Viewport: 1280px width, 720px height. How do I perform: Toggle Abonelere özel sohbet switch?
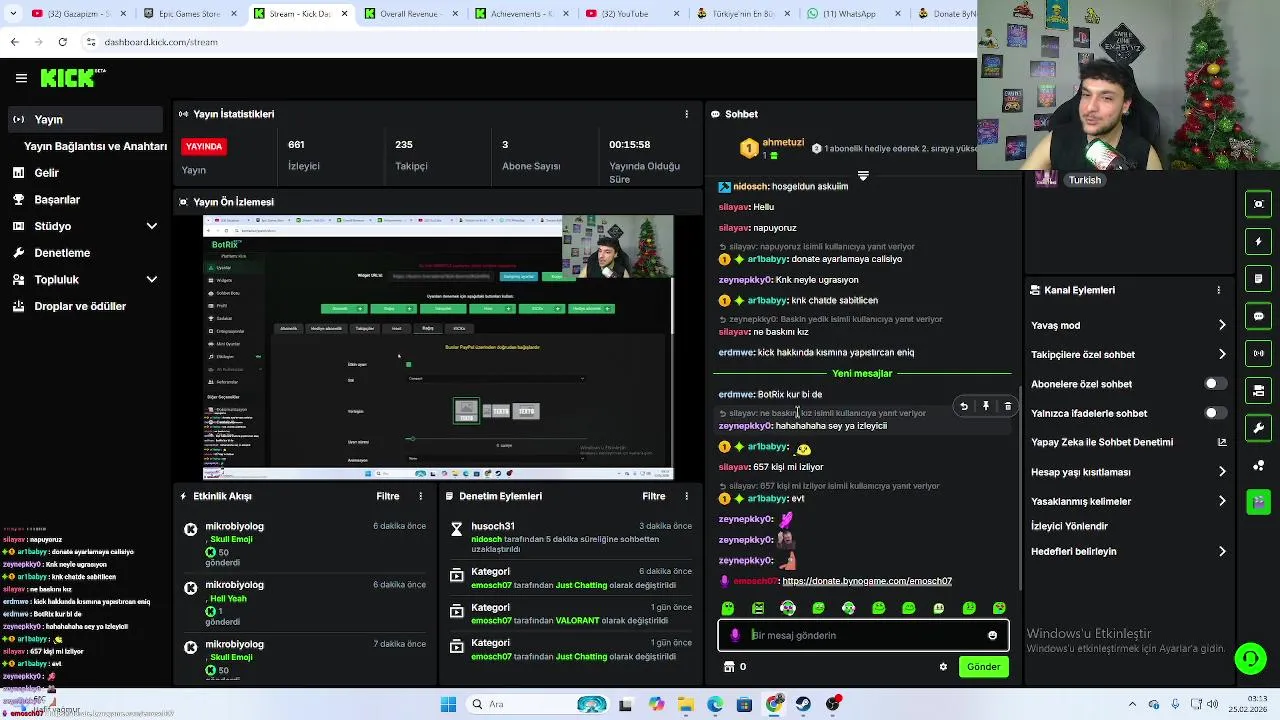pyautogui.click(x=1215, y=384)
